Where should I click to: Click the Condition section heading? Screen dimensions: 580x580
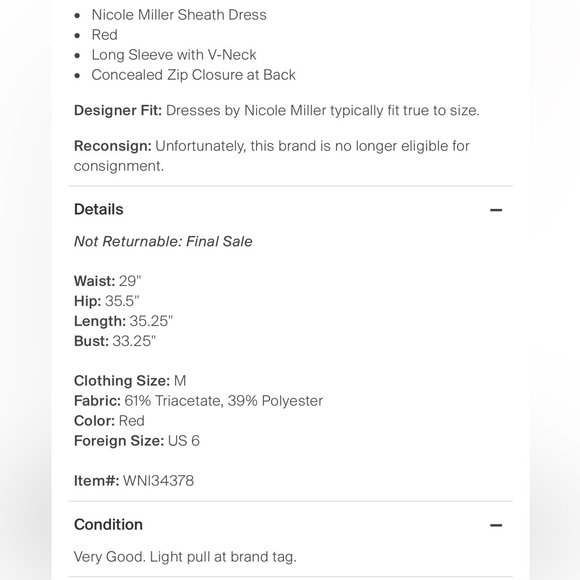tap(108, 525)
